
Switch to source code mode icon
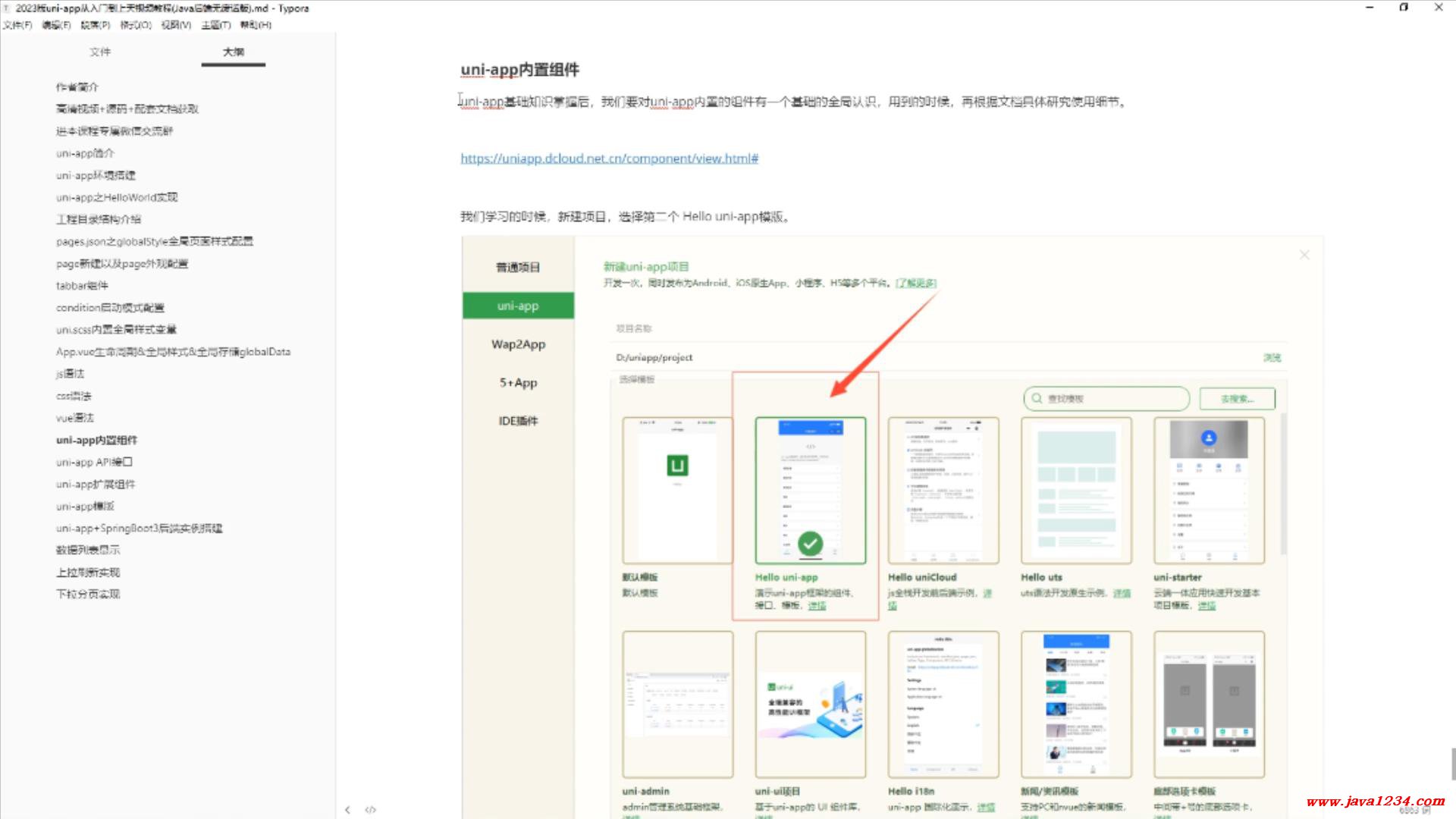click(371, 809)
